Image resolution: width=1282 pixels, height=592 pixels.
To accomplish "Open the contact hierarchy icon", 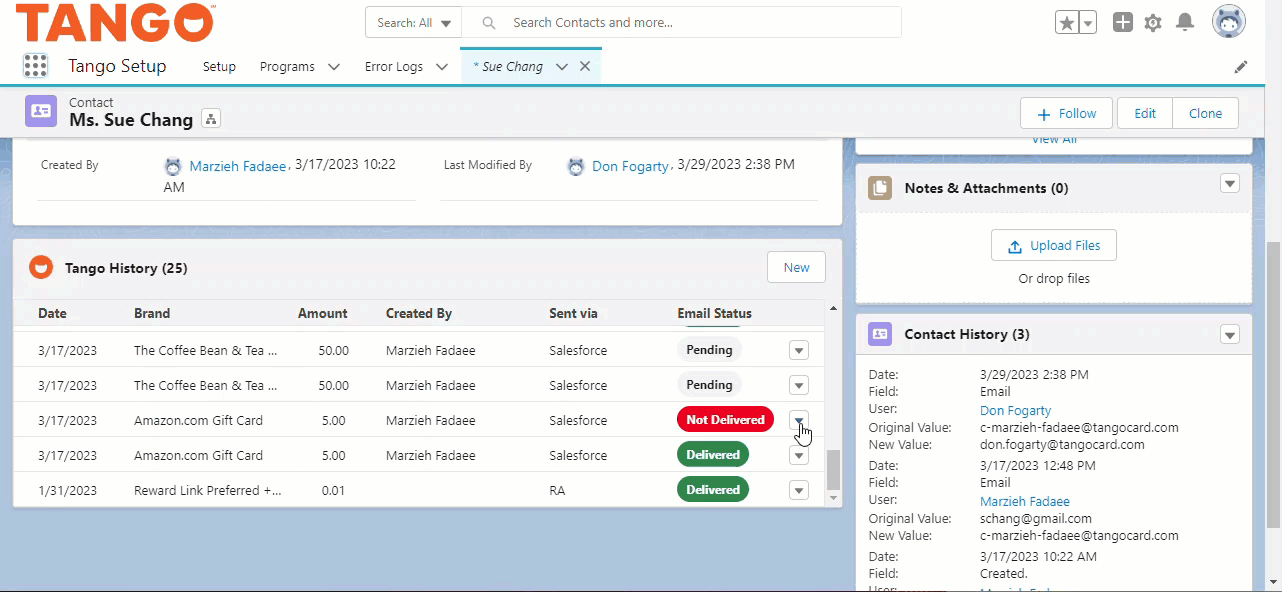I will 211,120.
